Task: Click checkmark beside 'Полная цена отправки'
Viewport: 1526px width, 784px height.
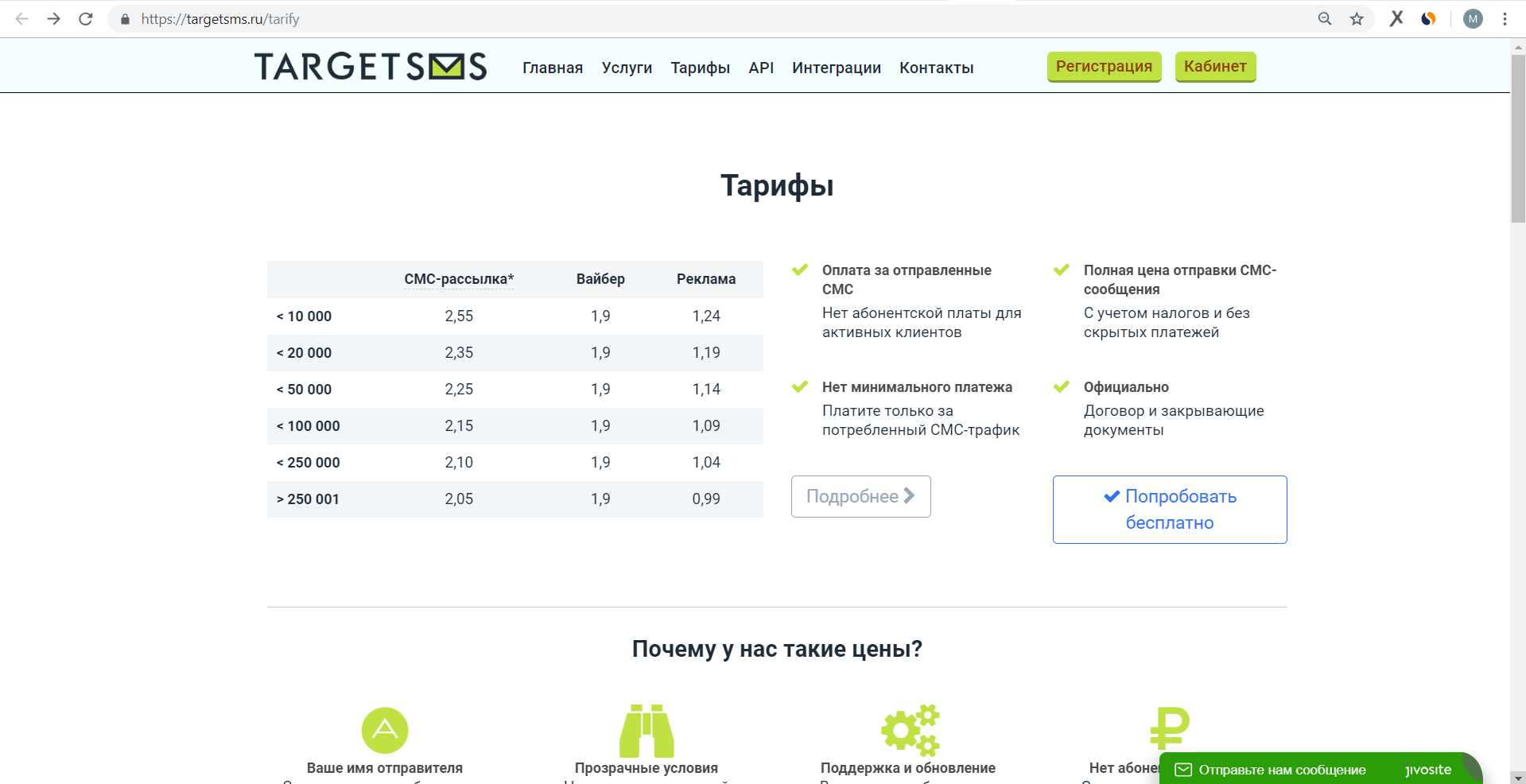Action: 1062,270
